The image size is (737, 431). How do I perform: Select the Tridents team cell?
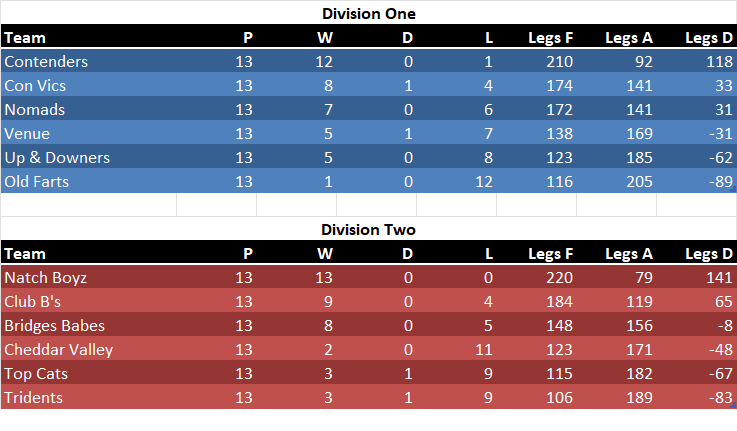click(33, 397)
